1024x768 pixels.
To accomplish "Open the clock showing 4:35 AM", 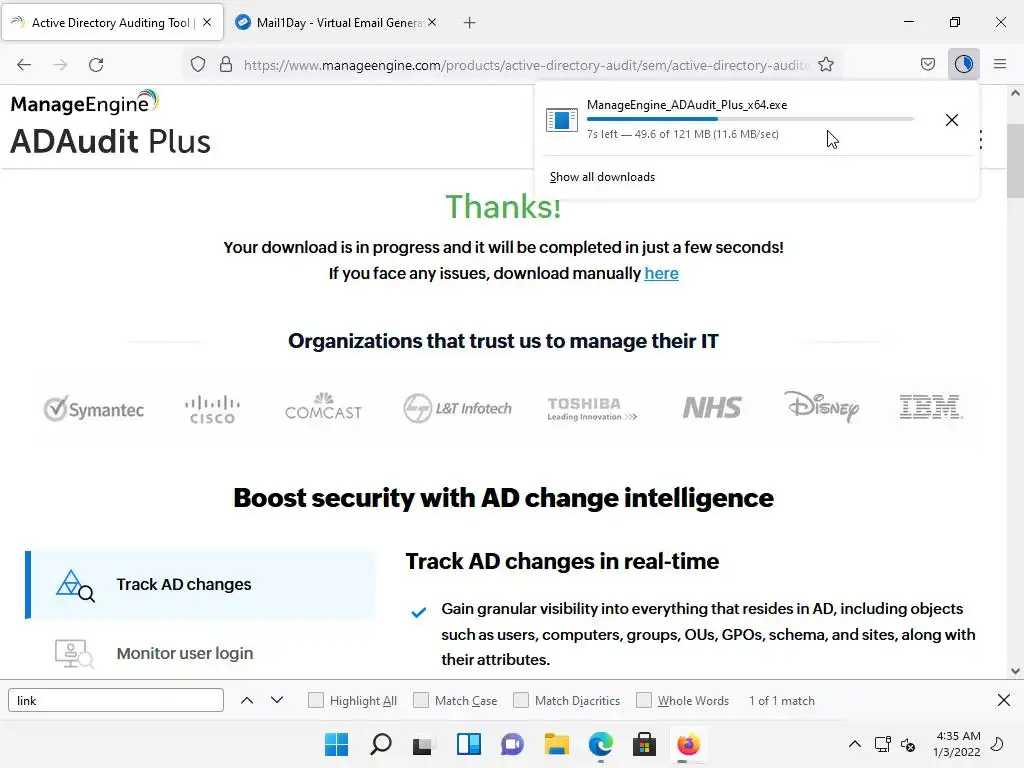I will 957,744.
